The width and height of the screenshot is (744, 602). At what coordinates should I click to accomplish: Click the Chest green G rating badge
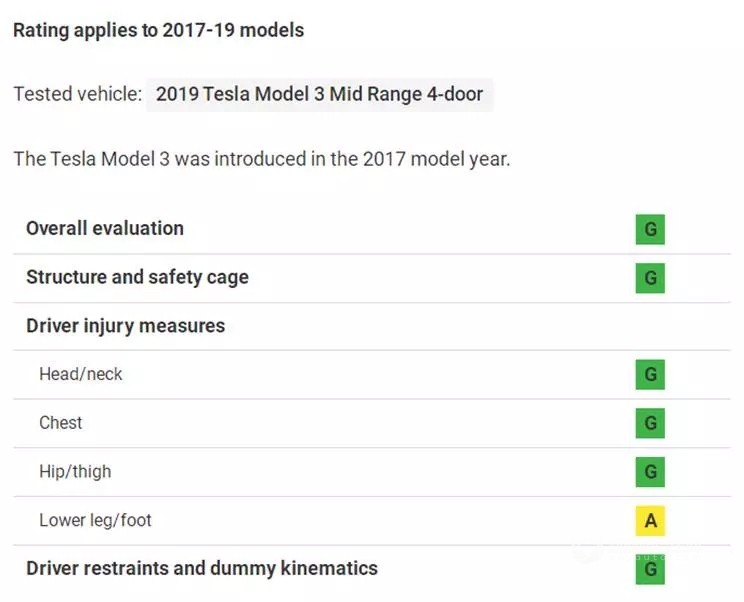[650, 423]
